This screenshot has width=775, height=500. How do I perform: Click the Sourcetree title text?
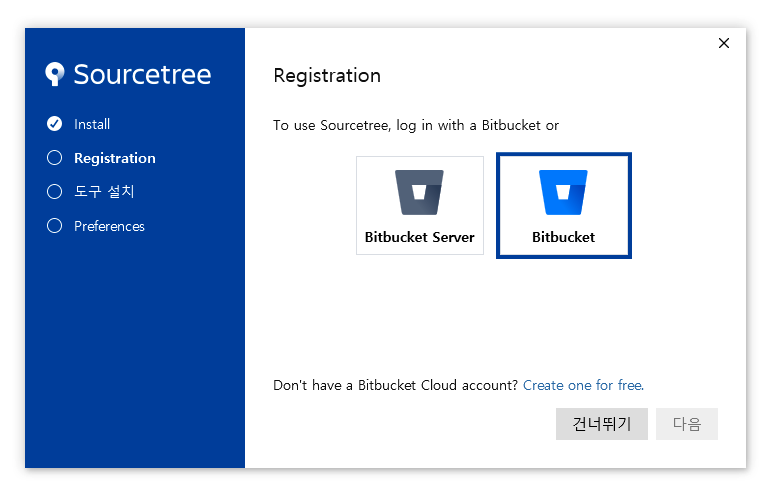(x=142, y=74)
